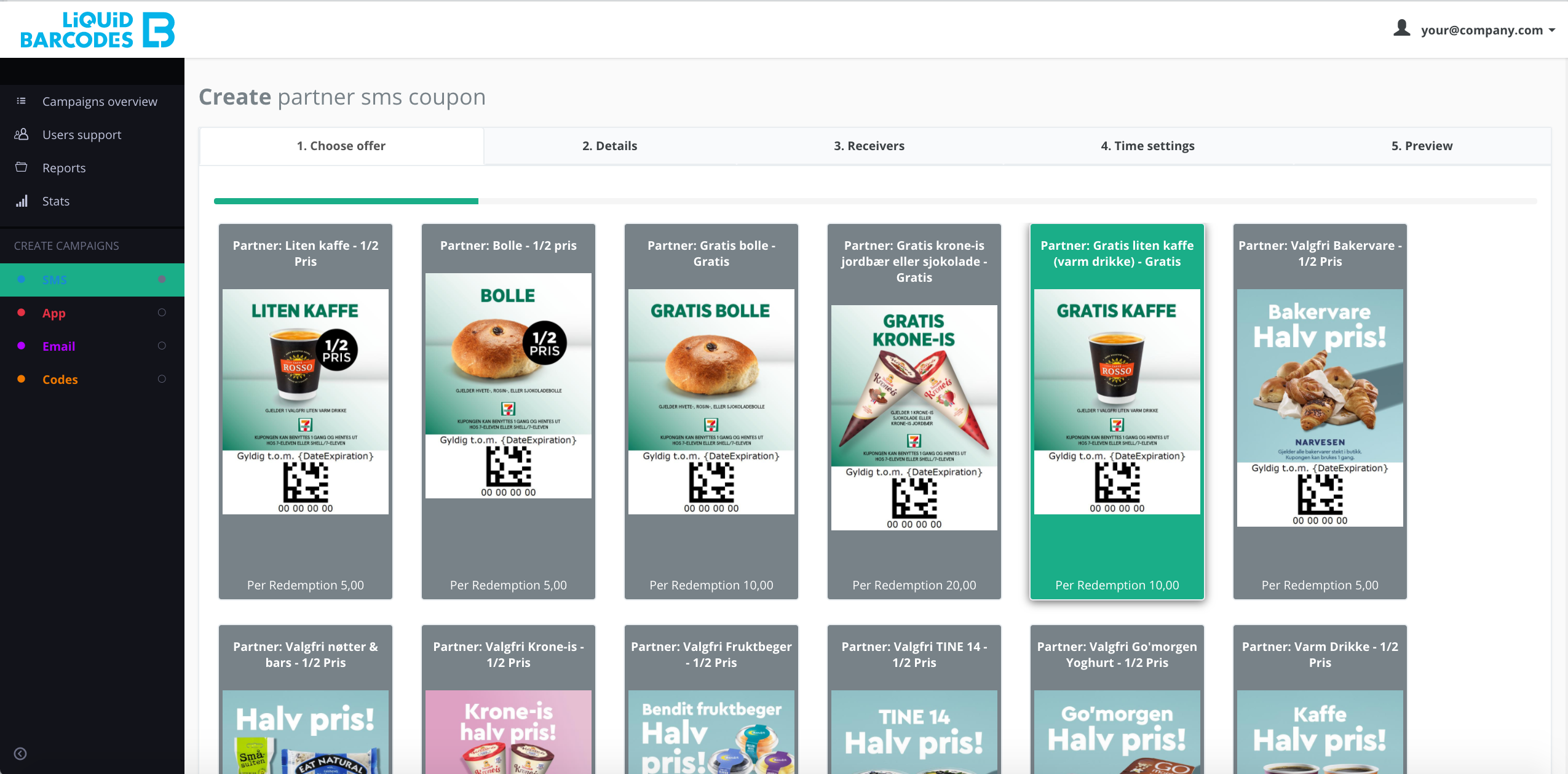This screenshot has width=1568, height=774.
Task: Switch to the 2. Details tab
Action: (609, 146)
